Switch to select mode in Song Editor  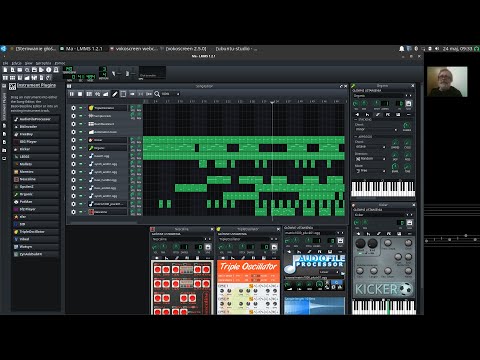coord(123,94)
